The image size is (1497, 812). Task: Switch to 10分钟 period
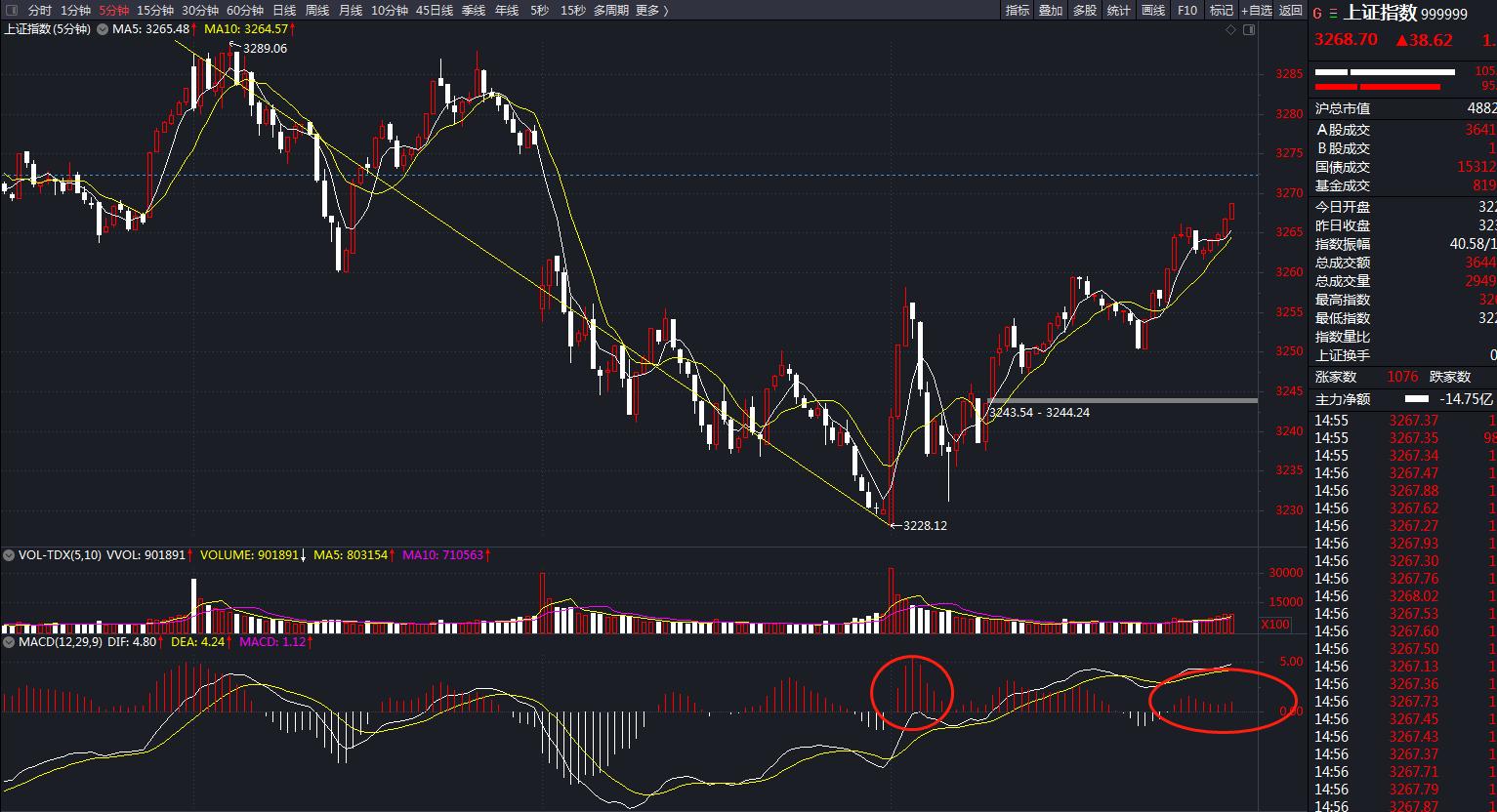tap(390, 11)
